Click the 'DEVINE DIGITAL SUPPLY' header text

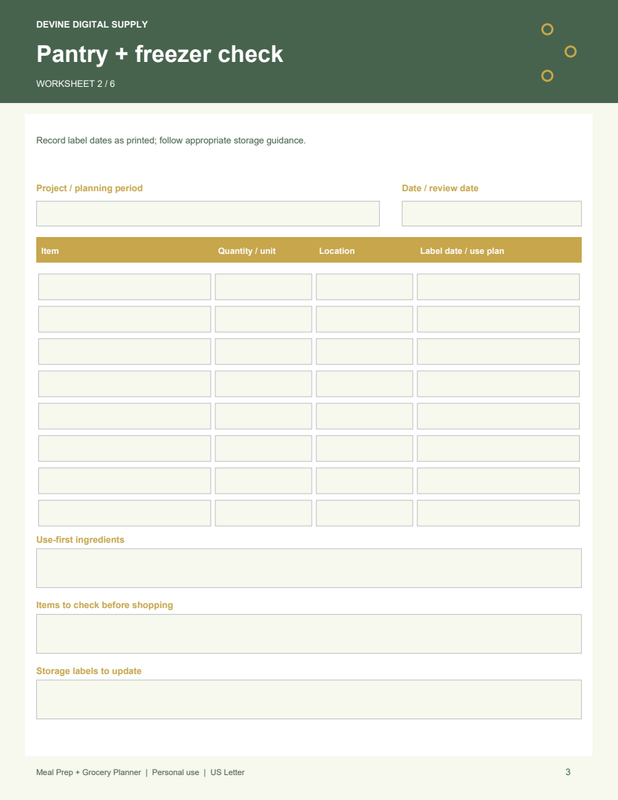pos(92,24)
